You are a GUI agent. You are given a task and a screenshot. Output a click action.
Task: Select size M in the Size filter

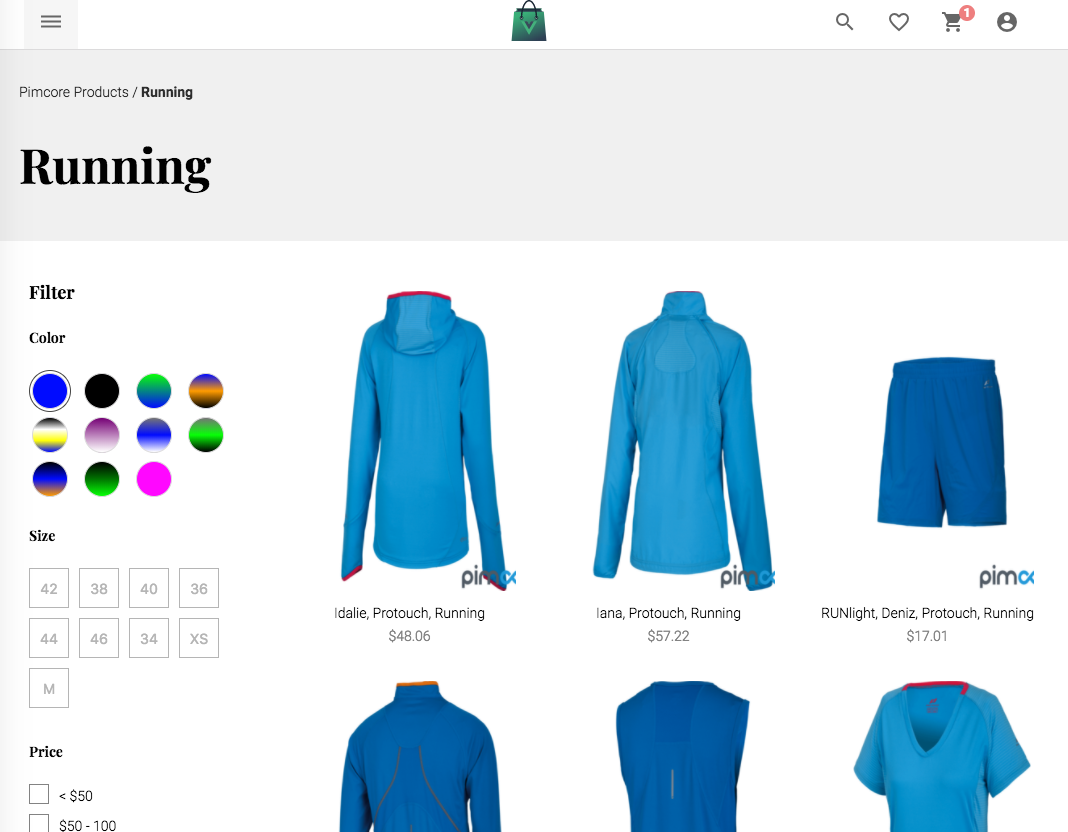coord(48,688)
